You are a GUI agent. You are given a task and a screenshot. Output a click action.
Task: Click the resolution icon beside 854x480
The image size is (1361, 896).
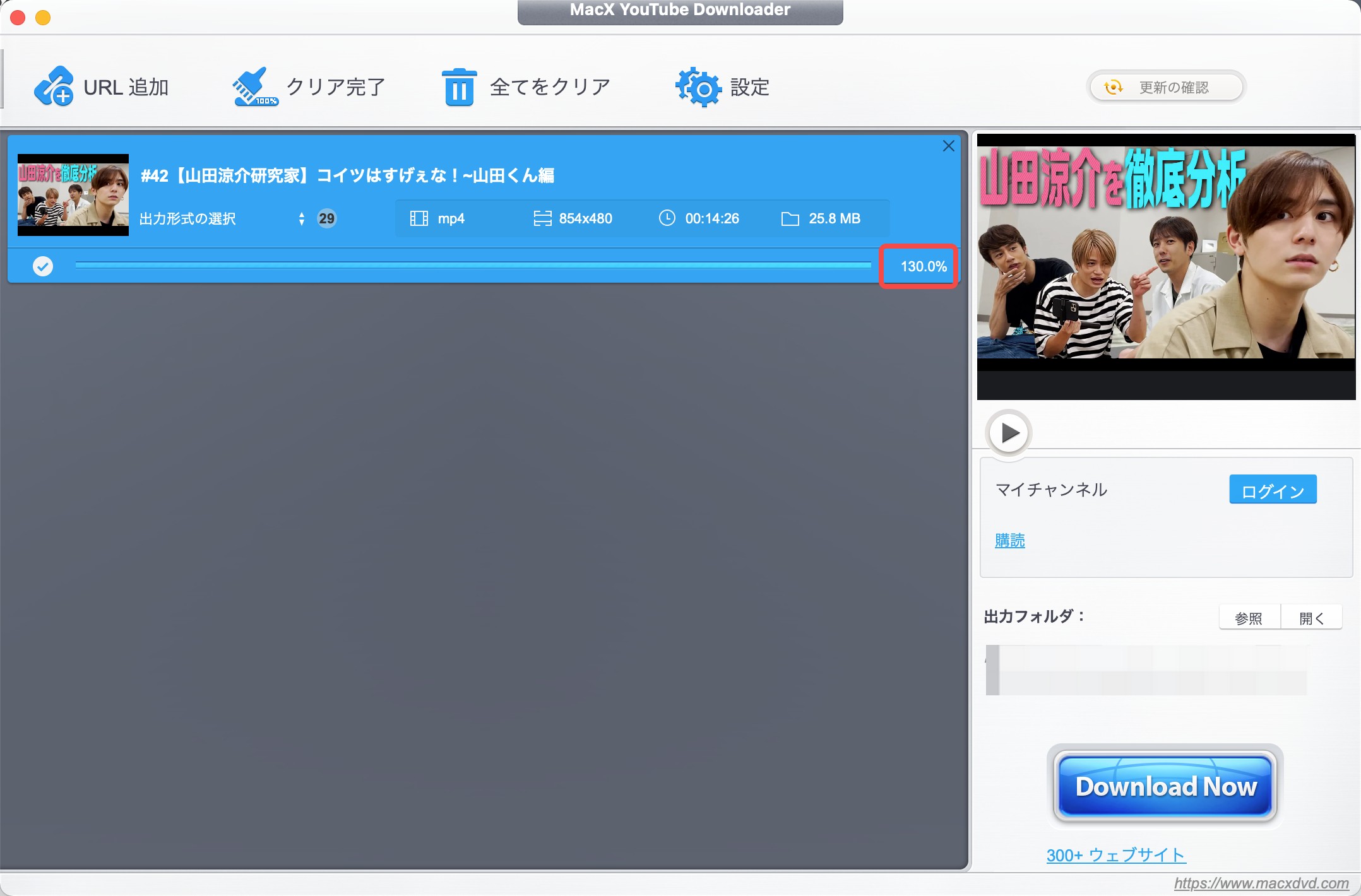542,218
